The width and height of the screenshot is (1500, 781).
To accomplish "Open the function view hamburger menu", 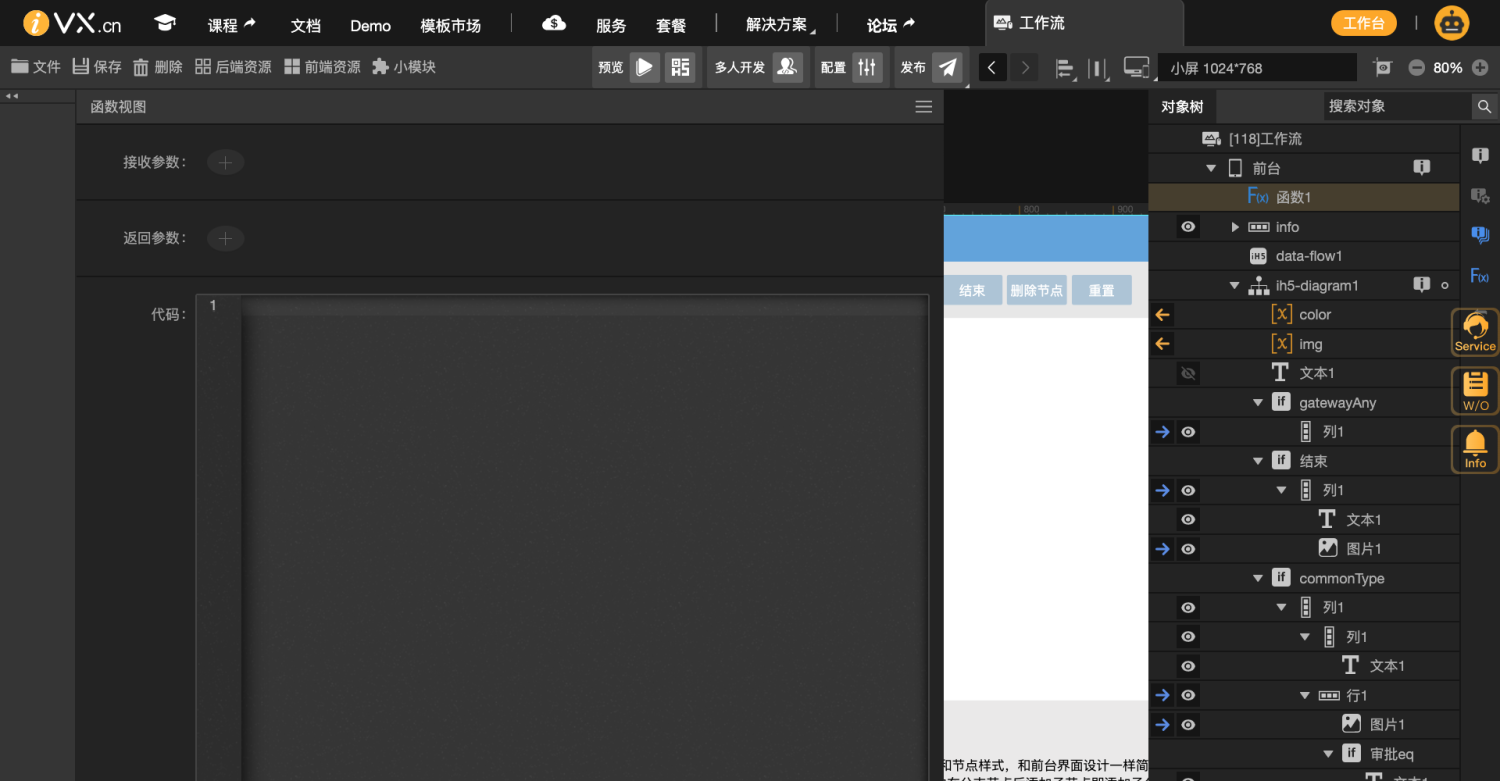I will coord(924,107).
